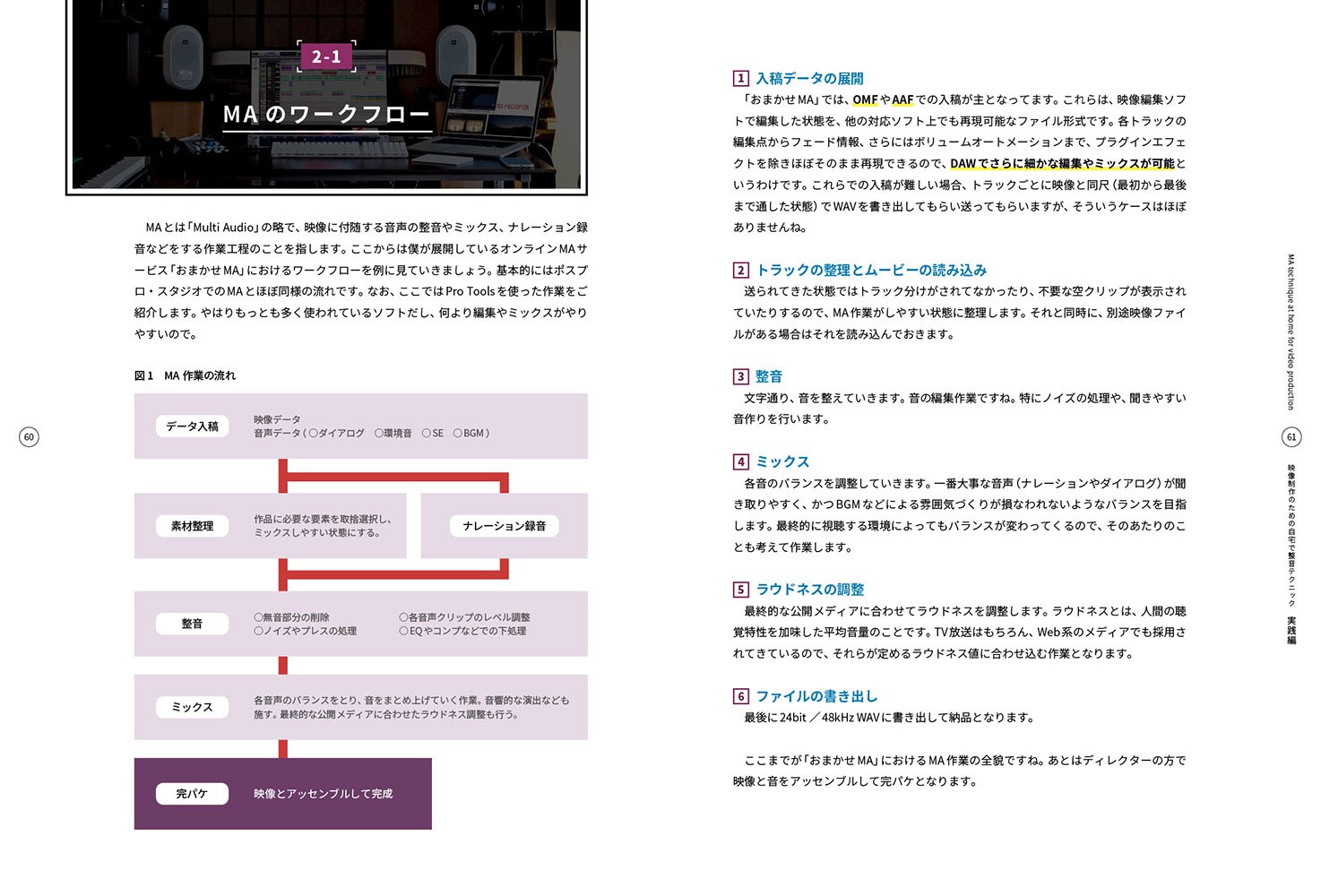Screen dimensions: 1321x896
Task: Click the 入稿データの展開 blue heading
Action: coord(809,79)
